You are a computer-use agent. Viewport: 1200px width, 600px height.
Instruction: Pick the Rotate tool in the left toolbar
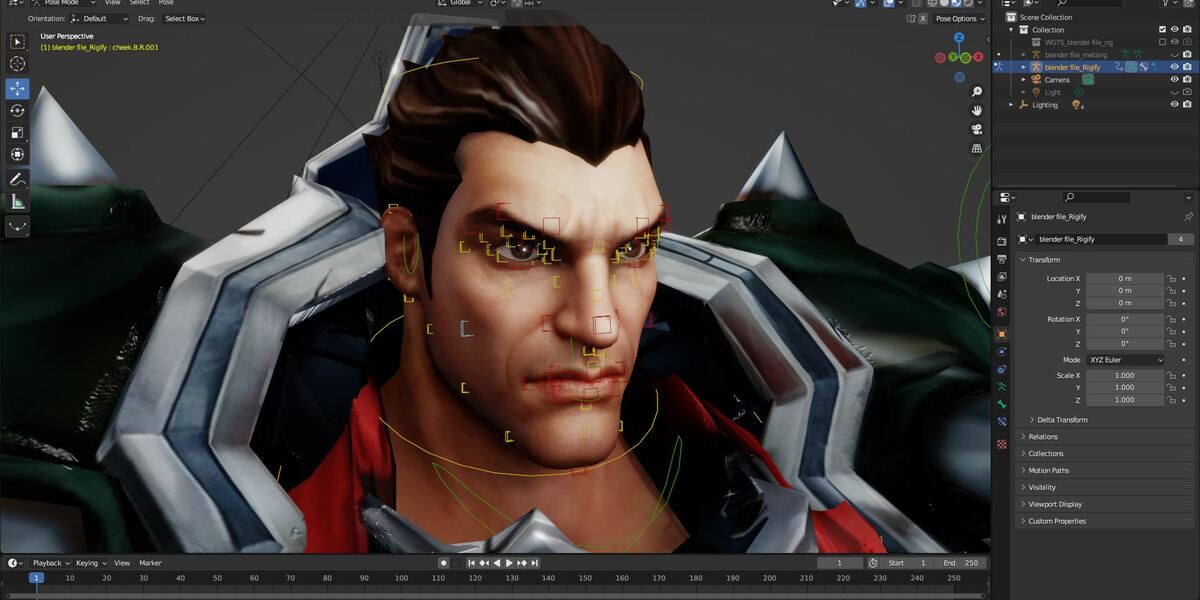coord(17,111)
